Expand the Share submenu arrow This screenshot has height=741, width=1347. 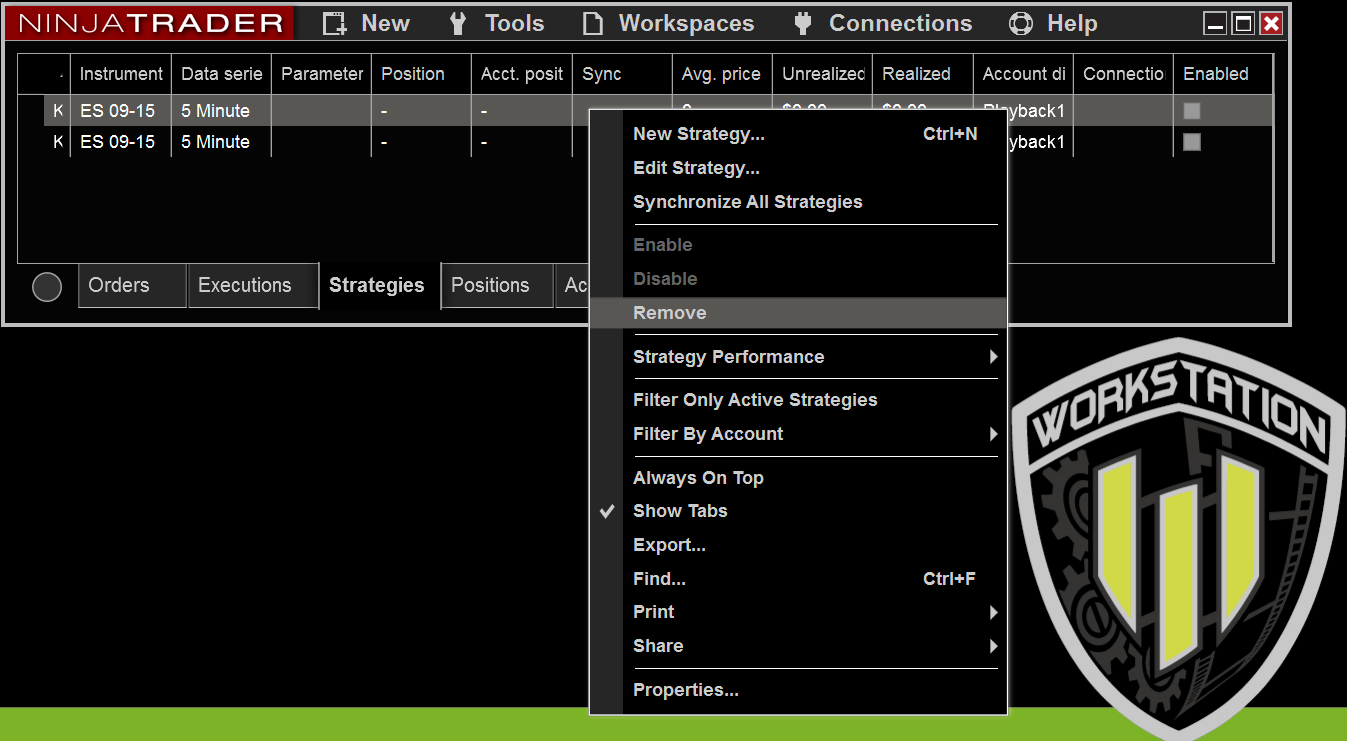pos(993,646)
